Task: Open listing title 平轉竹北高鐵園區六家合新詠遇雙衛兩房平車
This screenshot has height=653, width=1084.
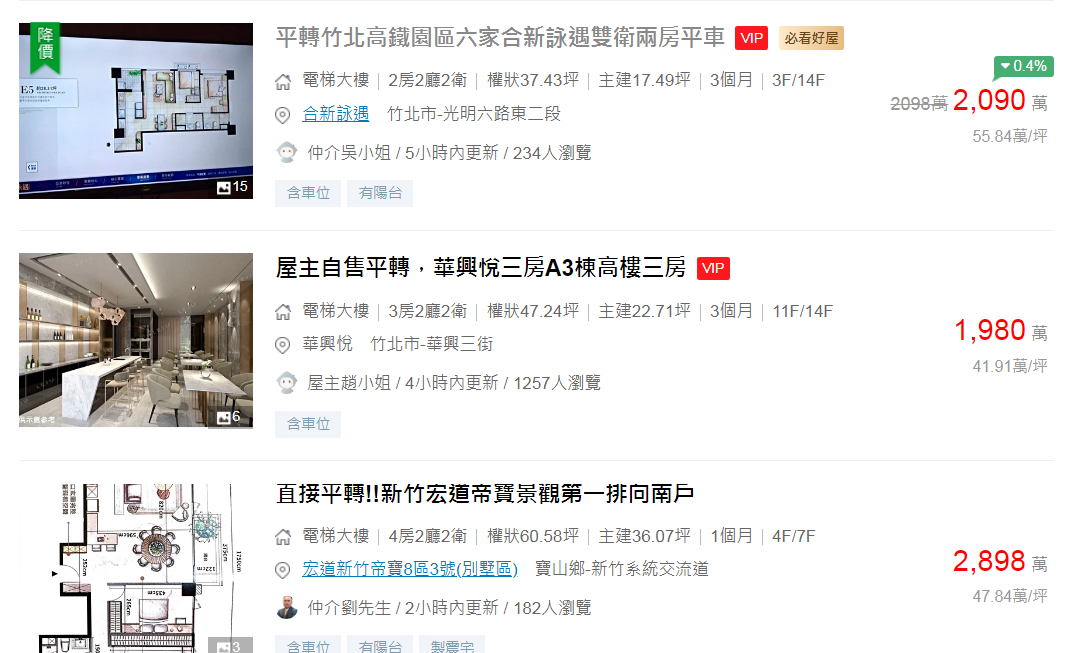Action: coord(500,37)
